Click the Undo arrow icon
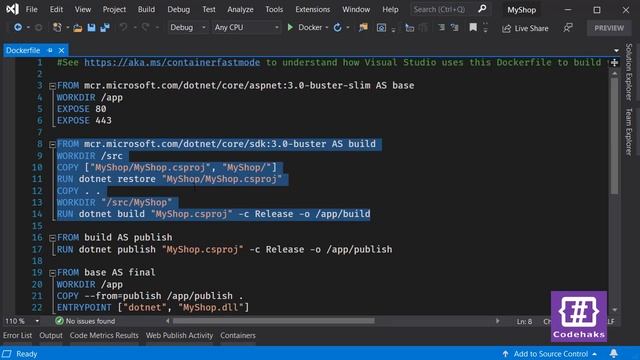This screenshot has width=640, height=360. click(123, 27)
